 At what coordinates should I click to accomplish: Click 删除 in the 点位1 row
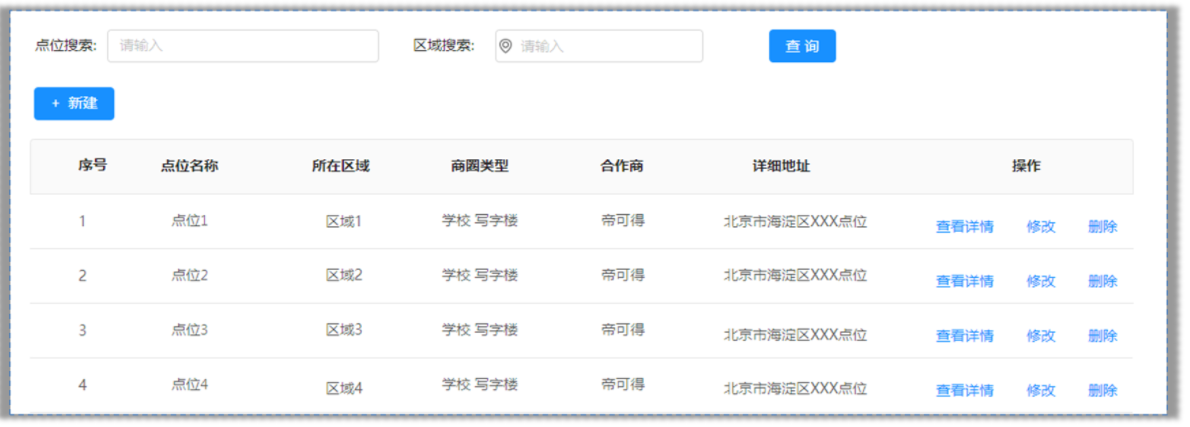tap(1103, 227)
